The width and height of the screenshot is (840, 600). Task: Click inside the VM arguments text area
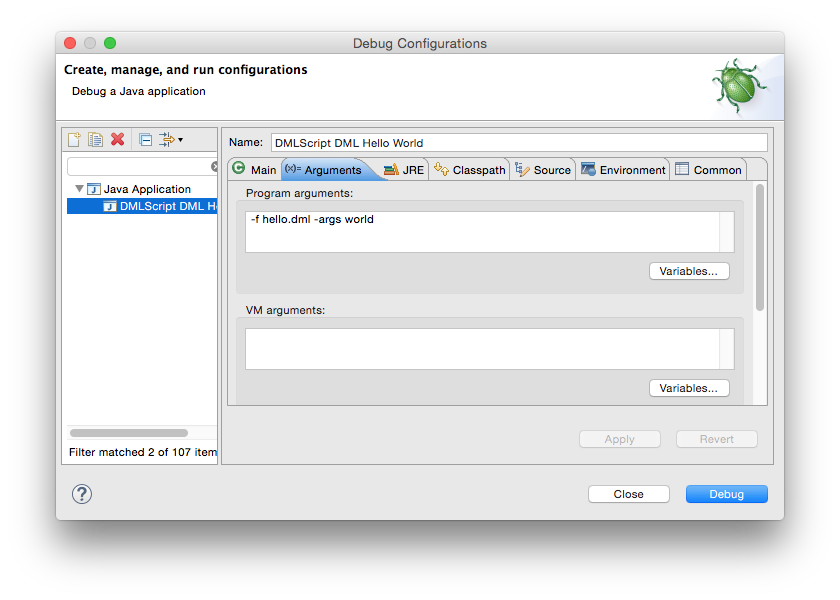pyautogui.click(x=482, y=349)
